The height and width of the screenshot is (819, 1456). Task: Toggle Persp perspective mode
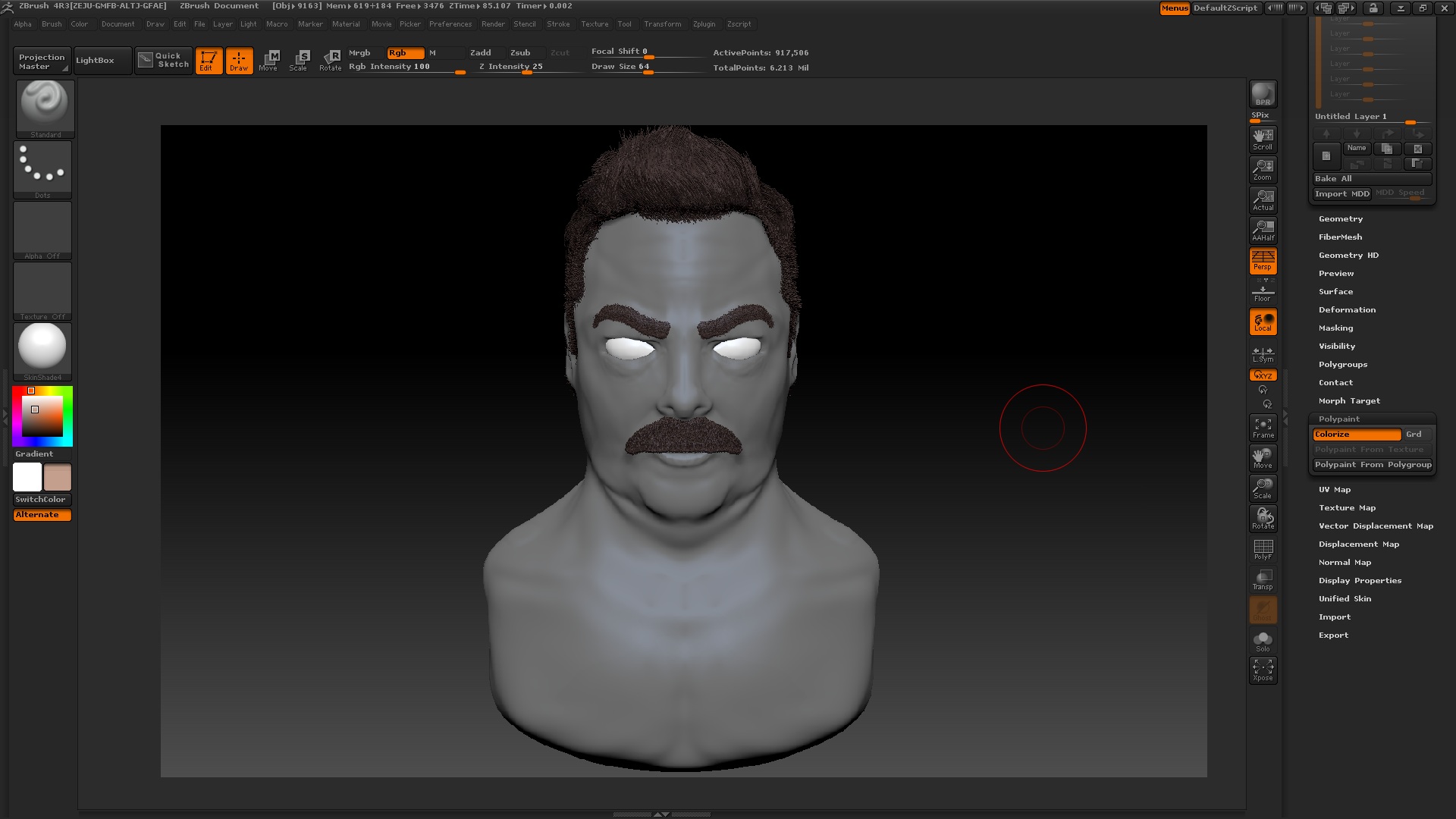coord(1262,260)
